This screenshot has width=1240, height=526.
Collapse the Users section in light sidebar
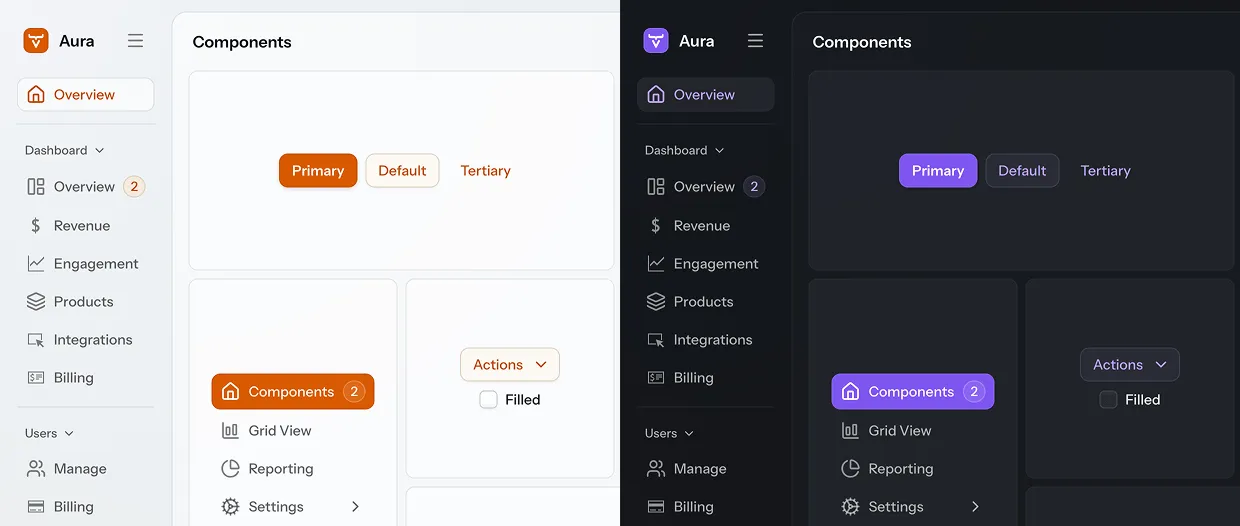[x=49, y=433]
